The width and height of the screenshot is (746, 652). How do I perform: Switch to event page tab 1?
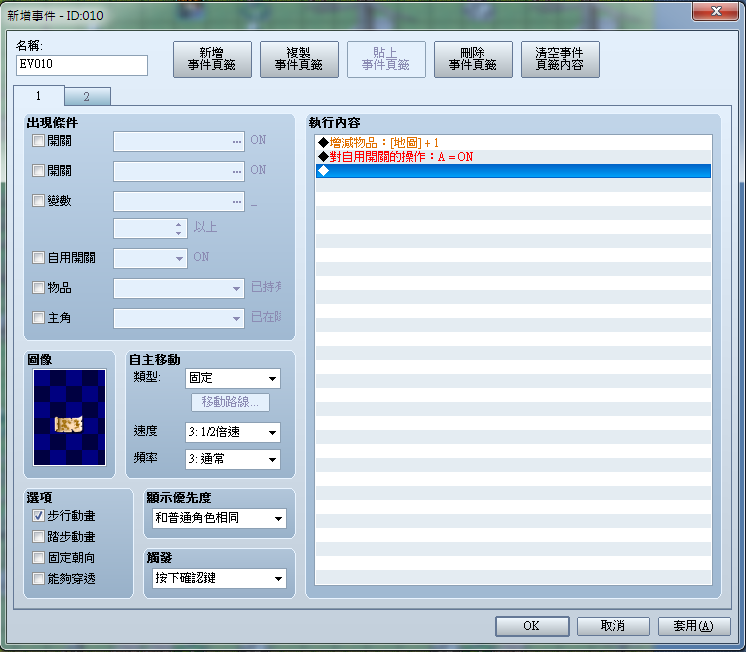[x=39, y=96]
